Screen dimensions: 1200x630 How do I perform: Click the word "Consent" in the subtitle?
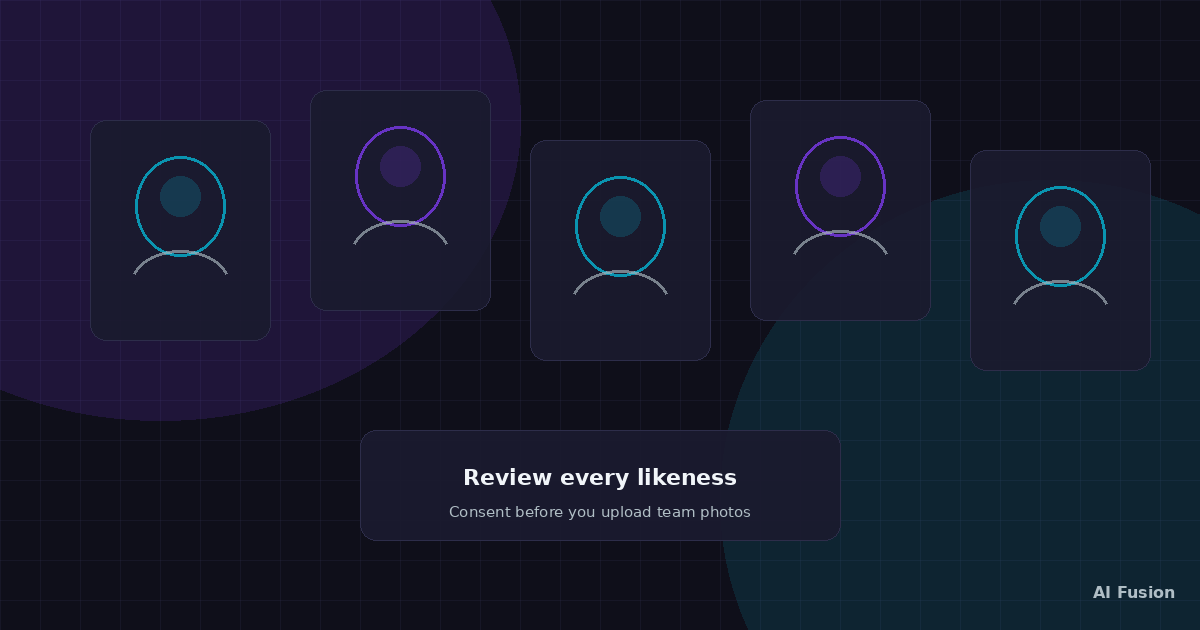point(479,512)
